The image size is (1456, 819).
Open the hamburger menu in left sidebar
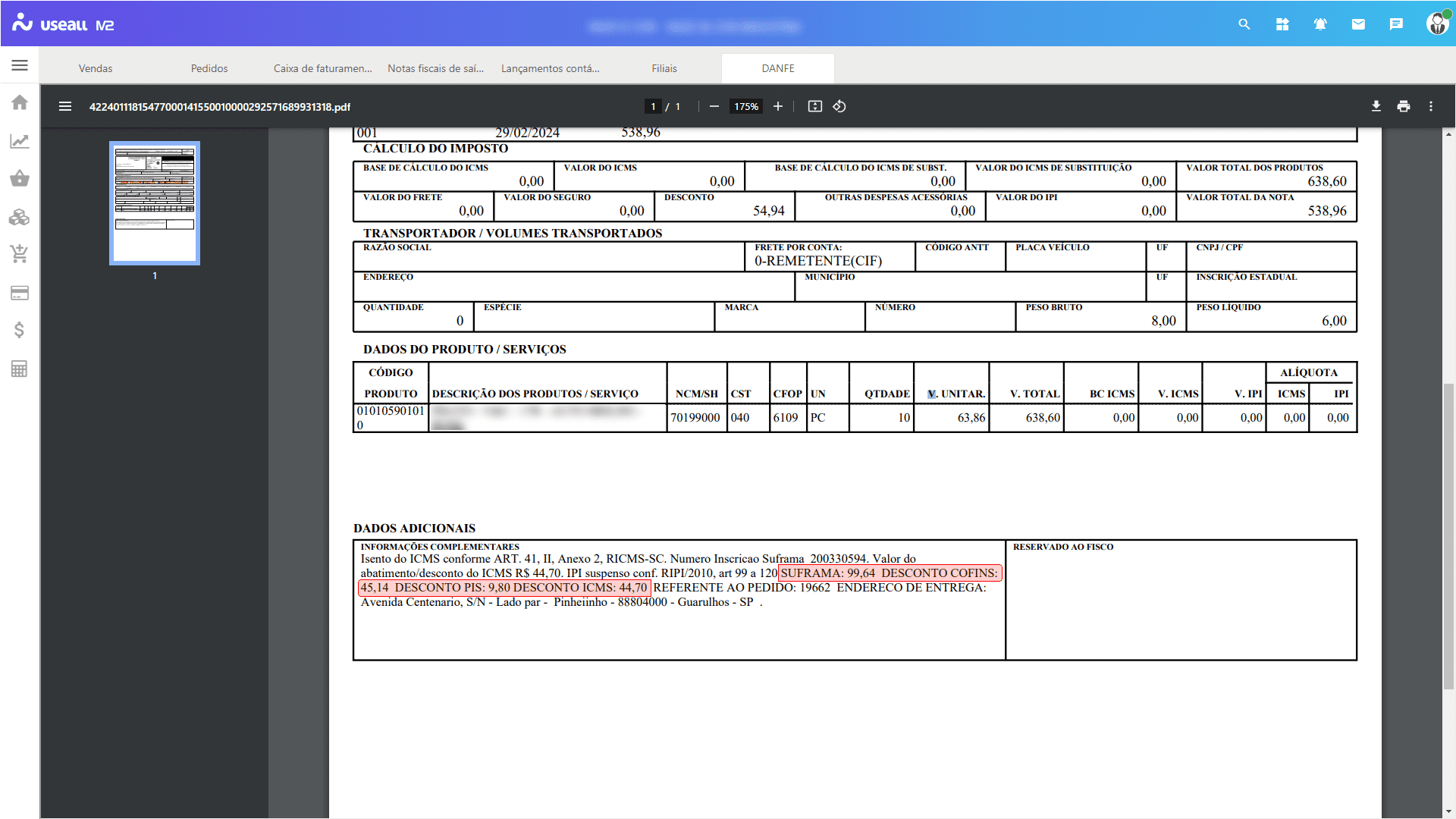point(20,66)
